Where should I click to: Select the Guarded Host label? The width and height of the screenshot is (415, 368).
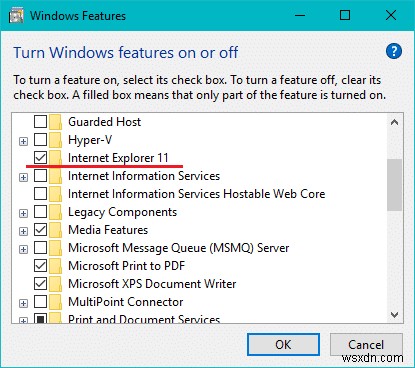105,122
